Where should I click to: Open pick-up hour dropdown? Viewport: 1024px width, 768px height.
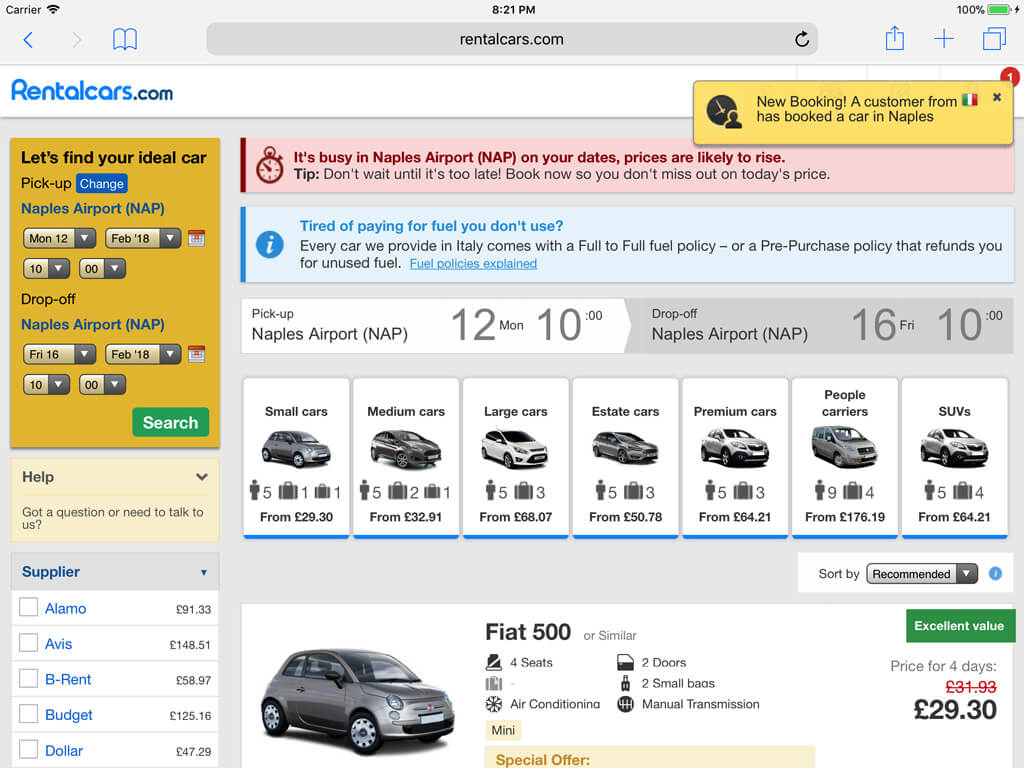[x=46, y=268]
